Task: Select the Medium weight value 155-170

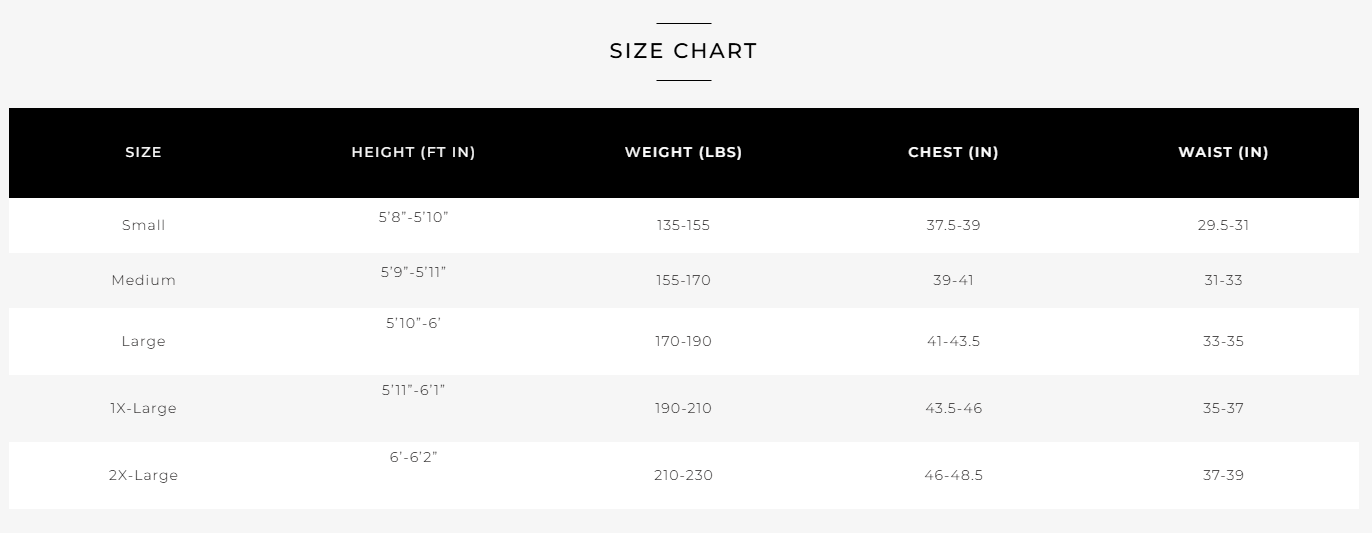Action: 683,280
